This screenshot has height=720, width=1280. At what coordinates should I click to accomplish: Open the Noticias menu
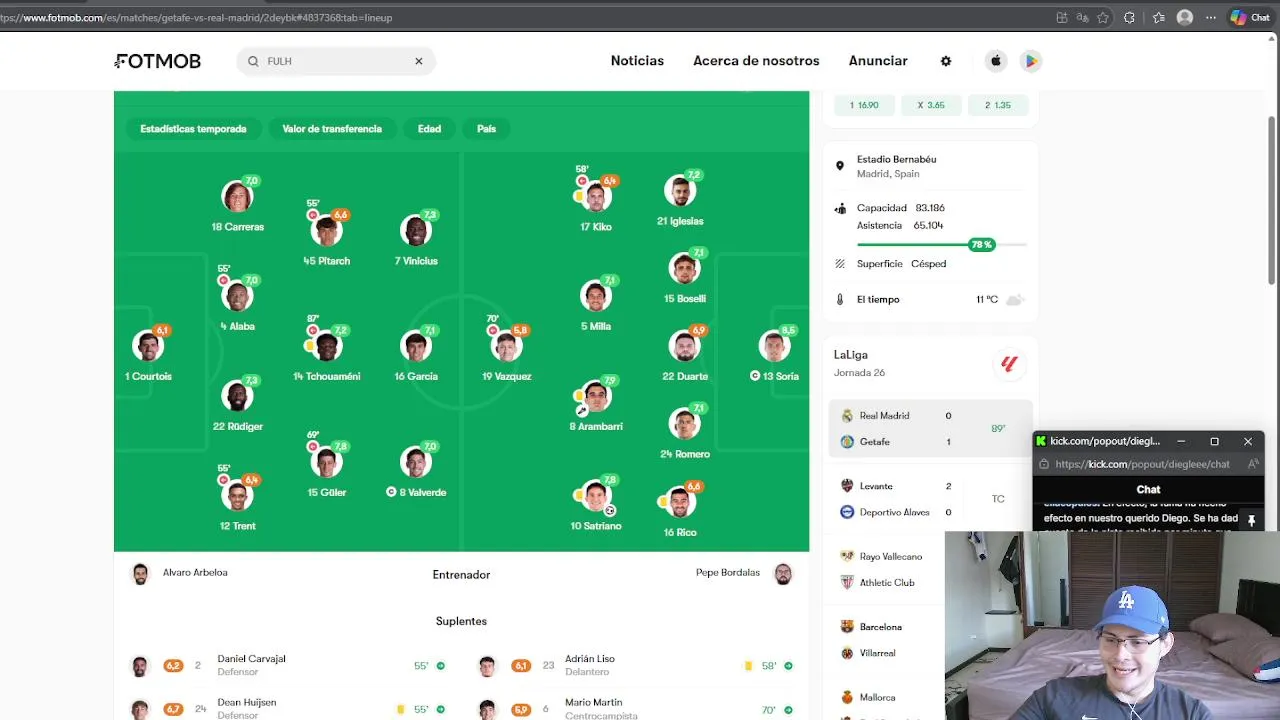[637, 61]
